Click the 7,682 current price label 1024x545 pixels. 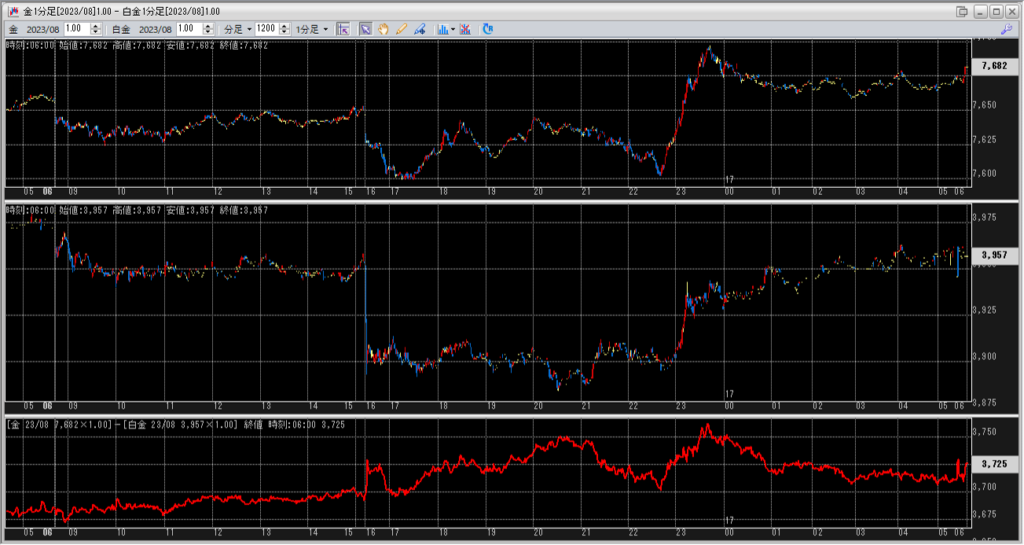click(x=994, y=66)
